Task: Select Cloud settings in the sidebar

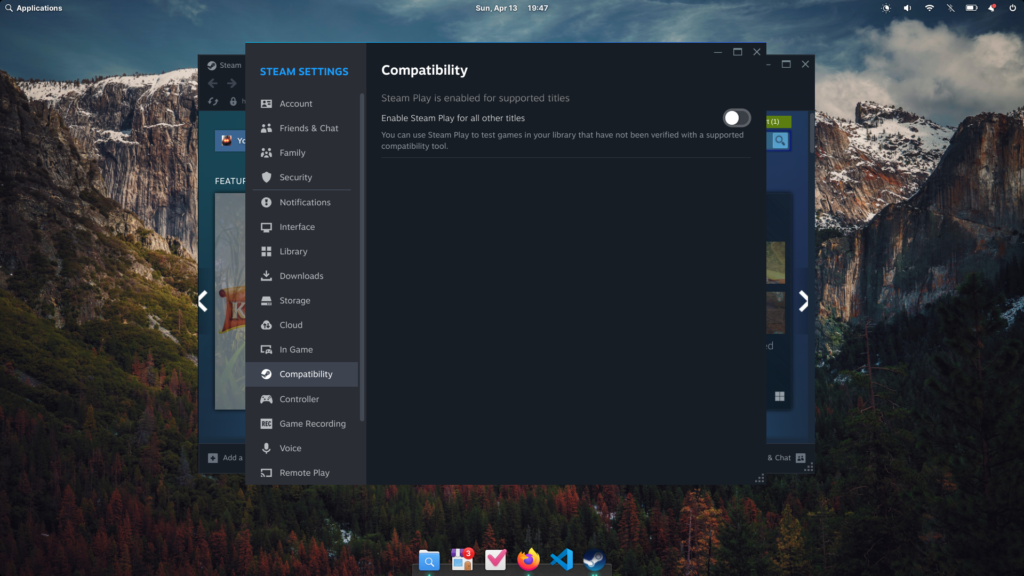Action: click(x=302, y=325)
